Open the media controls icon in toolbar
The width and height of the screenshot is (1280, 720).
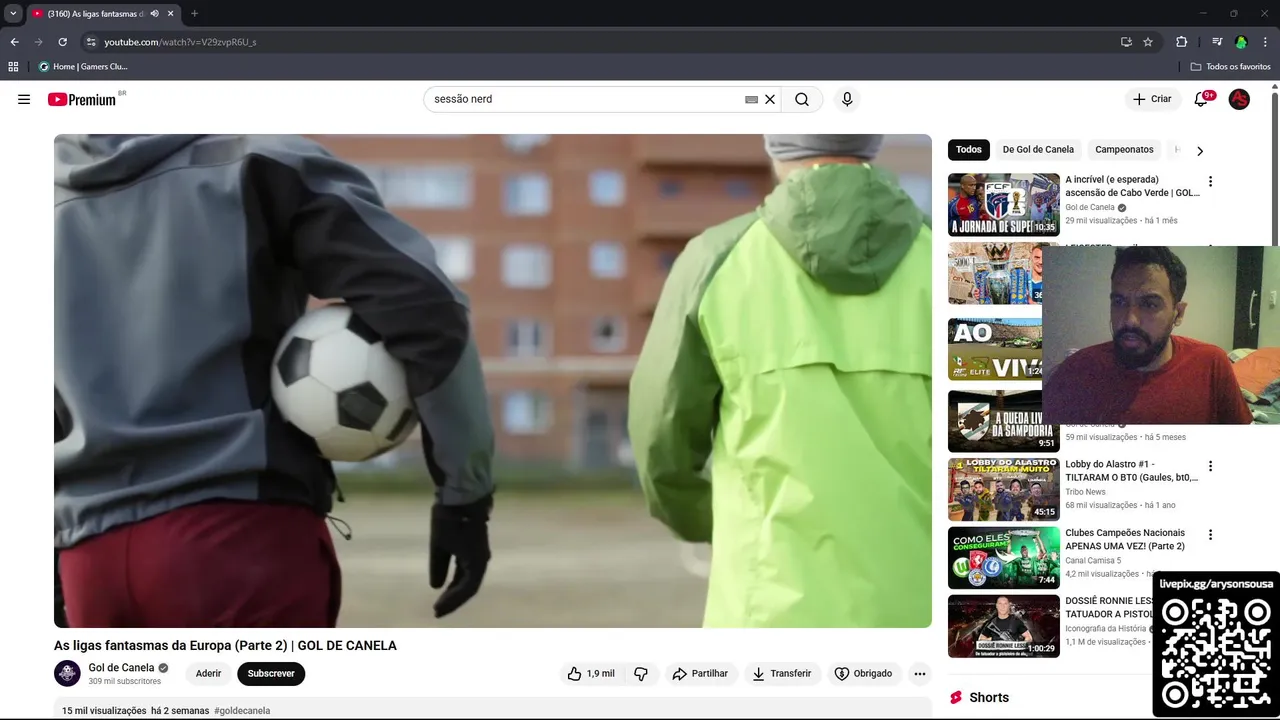[x=1217, y=42]
